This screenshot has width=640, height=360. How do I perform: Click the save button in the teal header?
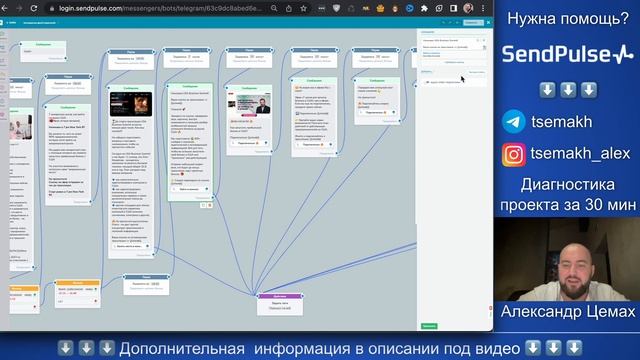[473, 22]
